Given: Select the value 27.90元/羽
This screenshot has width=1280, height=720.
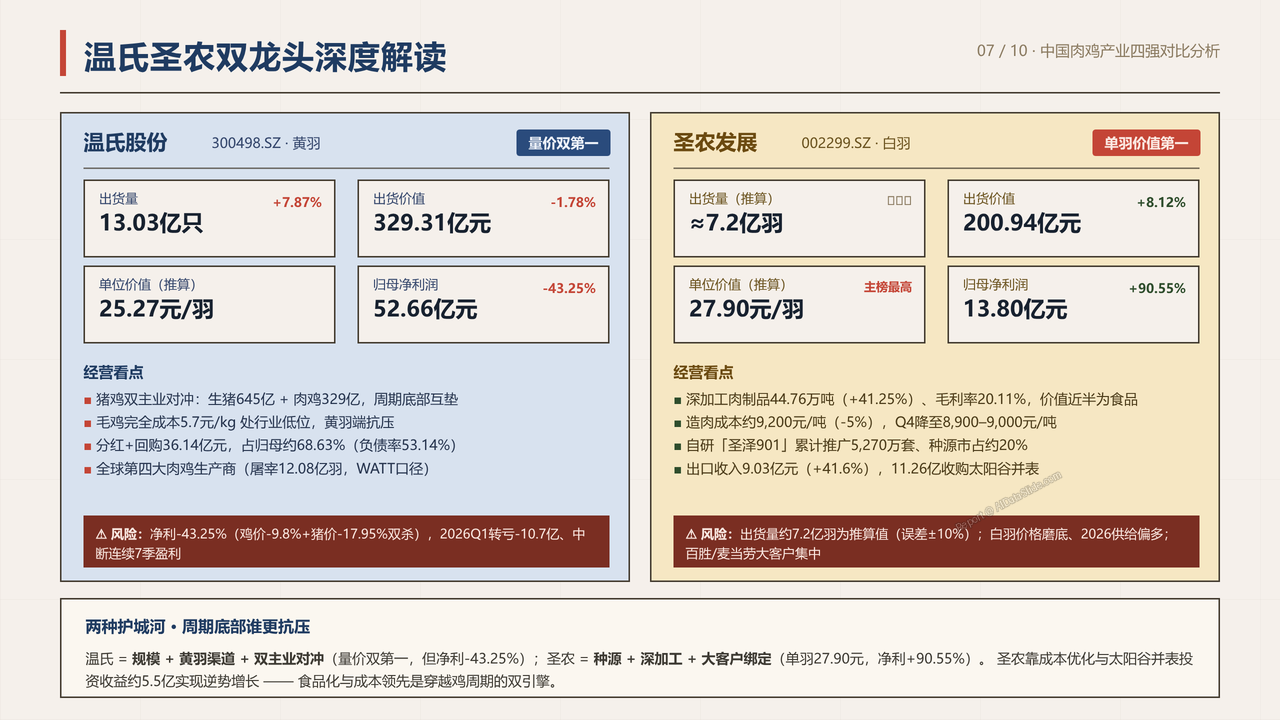Looking at the screenshot, I should point(746,309).
